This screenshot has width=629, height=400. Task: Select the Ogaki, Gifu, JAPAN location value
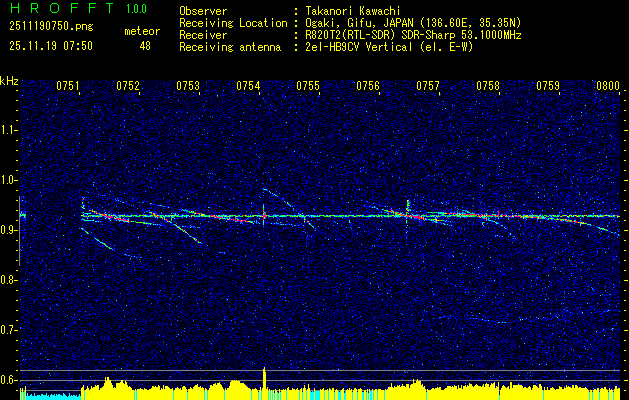tap(413, 23)
